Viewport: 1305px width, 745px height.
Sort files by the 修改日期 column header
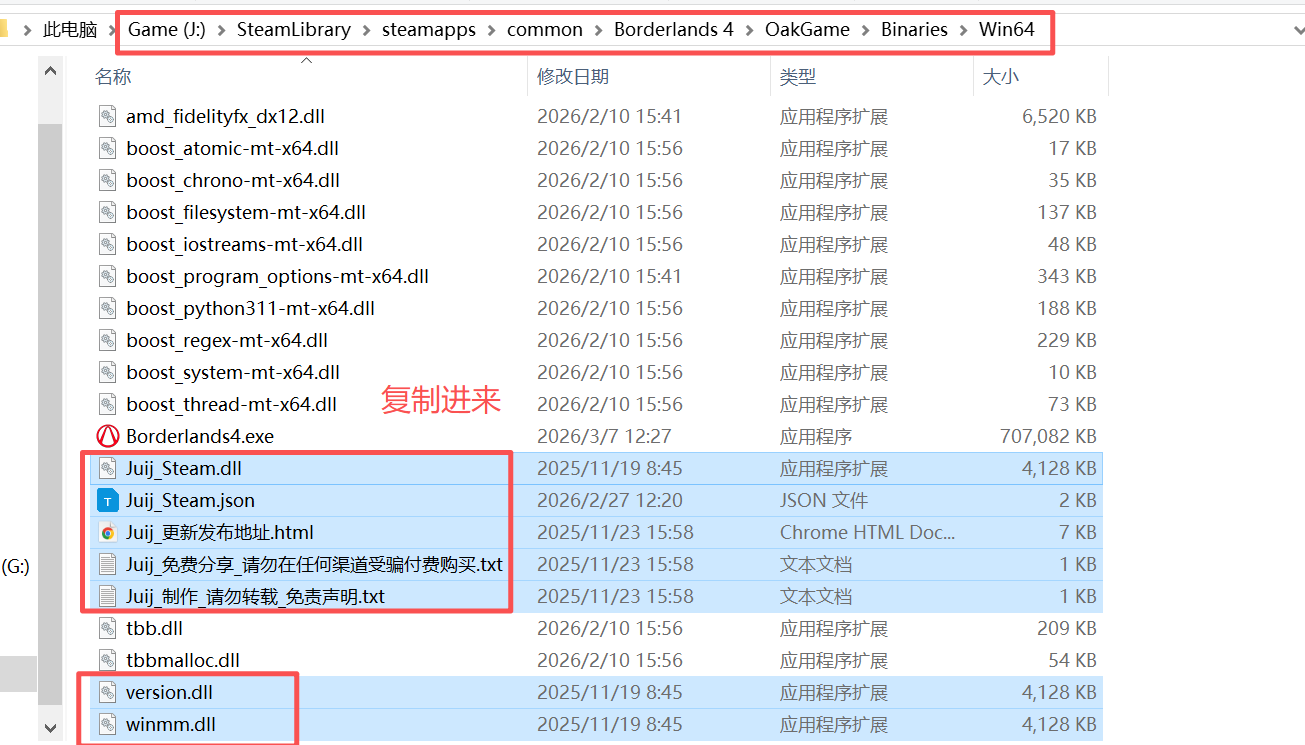(572, 77)
